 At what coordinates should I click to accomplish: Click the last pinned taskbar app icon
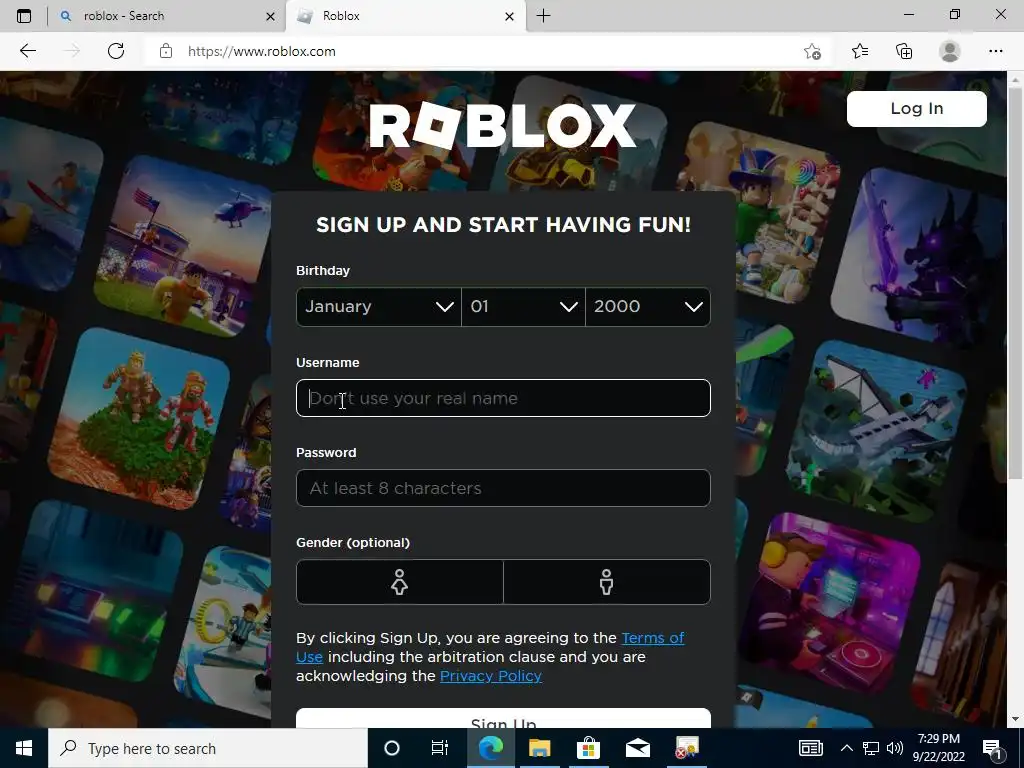pyautogui.click(x=686, y=748)
